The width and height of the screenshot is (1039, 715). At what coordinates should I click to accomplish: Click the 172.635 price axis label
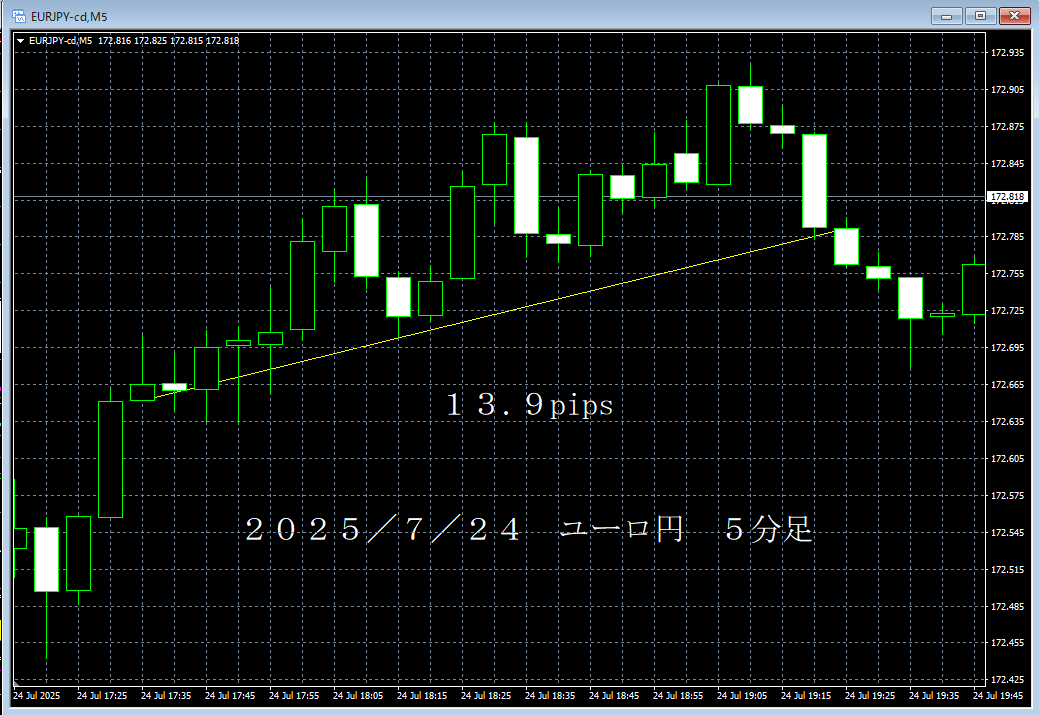point(1007,421)
